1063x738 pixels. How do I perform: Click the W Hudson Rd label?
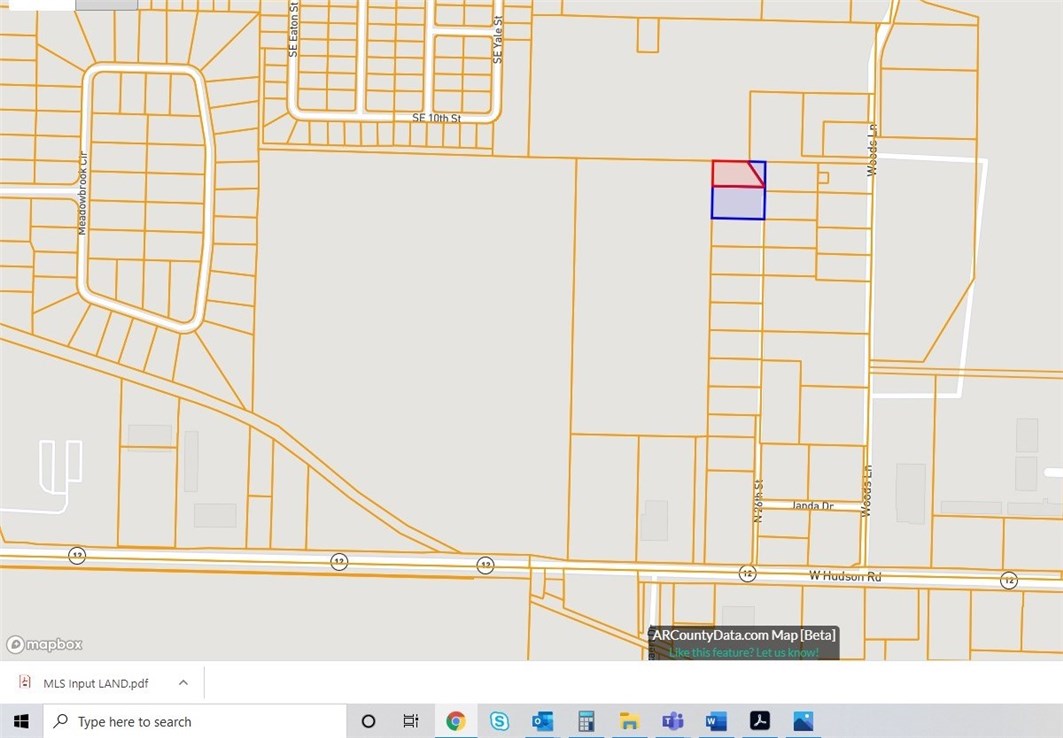pos(845,576)
